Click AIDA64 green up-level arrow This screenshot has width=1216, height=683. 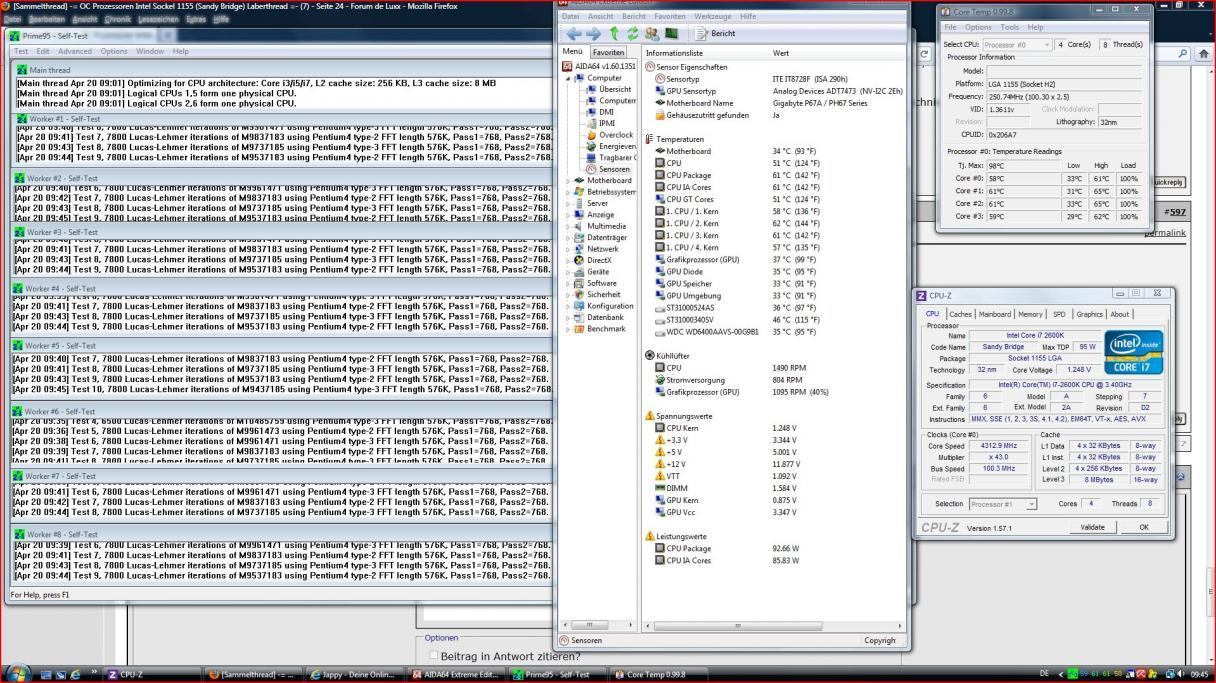pyautogui.click(x=614, y=34)
